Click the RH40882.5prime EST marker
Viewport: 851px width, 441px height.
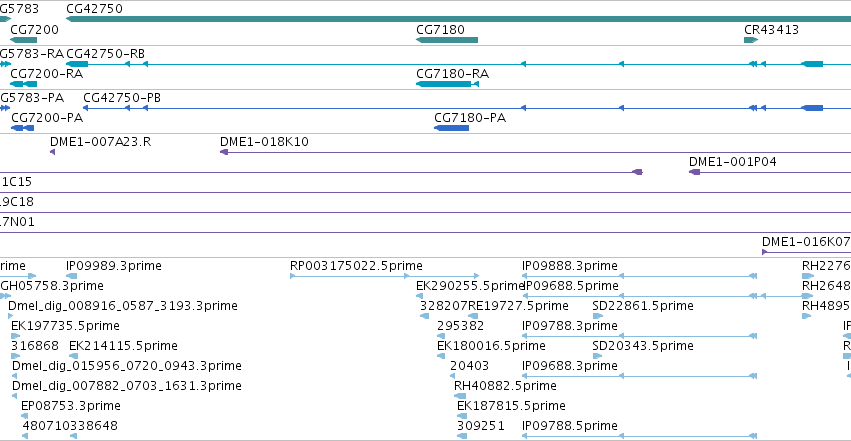pyautogui.click(x=460, y=396)
